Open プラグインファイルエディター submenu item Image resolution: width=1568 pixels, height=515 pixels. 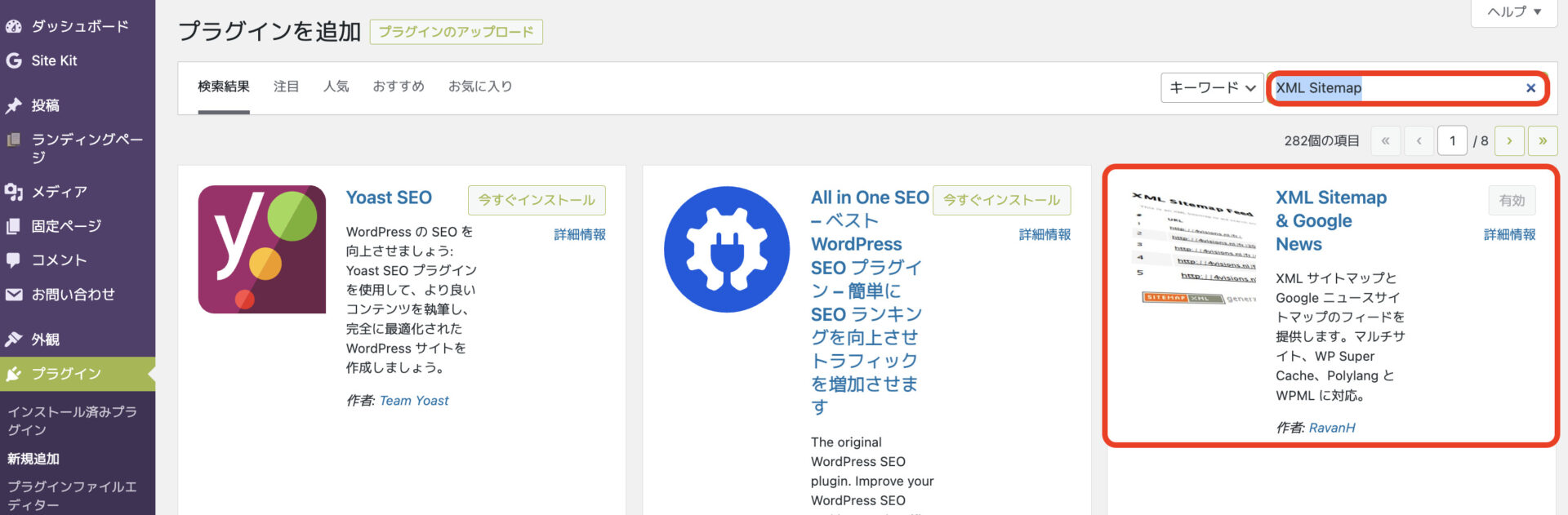pyautogui.click(x=72, y=495)
